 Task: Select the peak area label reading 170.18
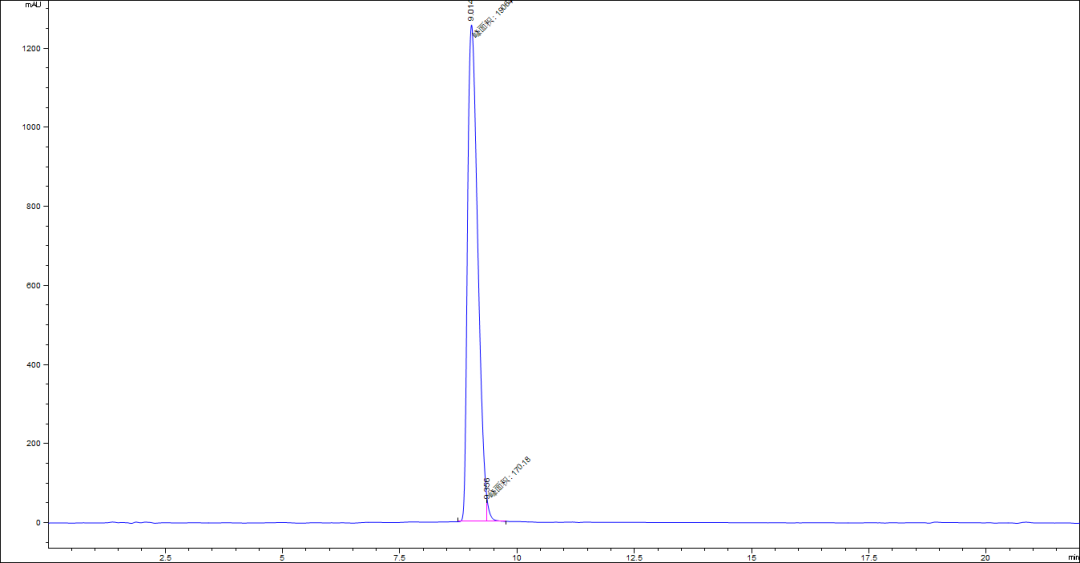click(510, 477)
